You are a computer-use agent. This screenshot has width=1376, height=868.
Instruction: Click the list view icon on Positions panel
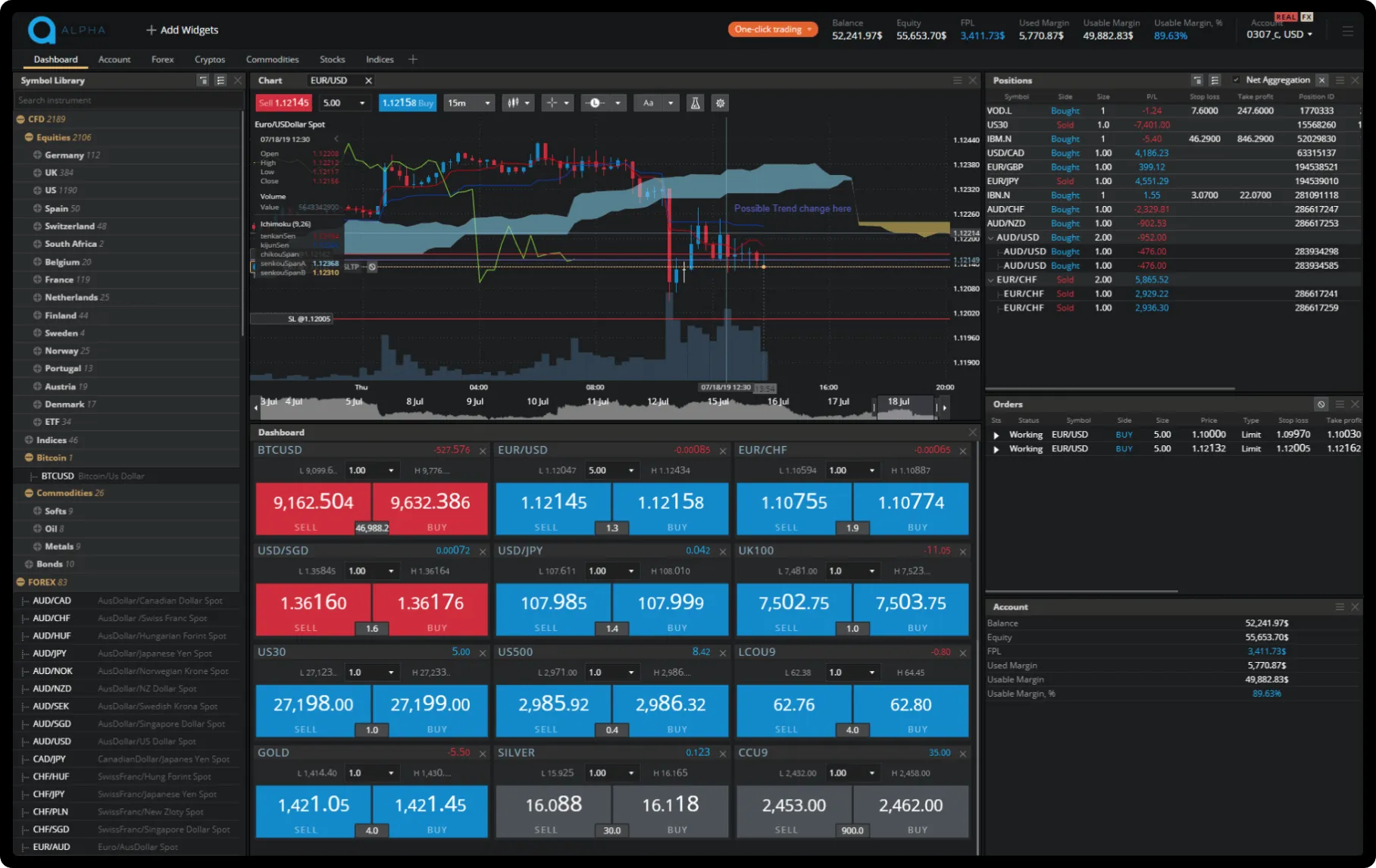(1214, 80)
